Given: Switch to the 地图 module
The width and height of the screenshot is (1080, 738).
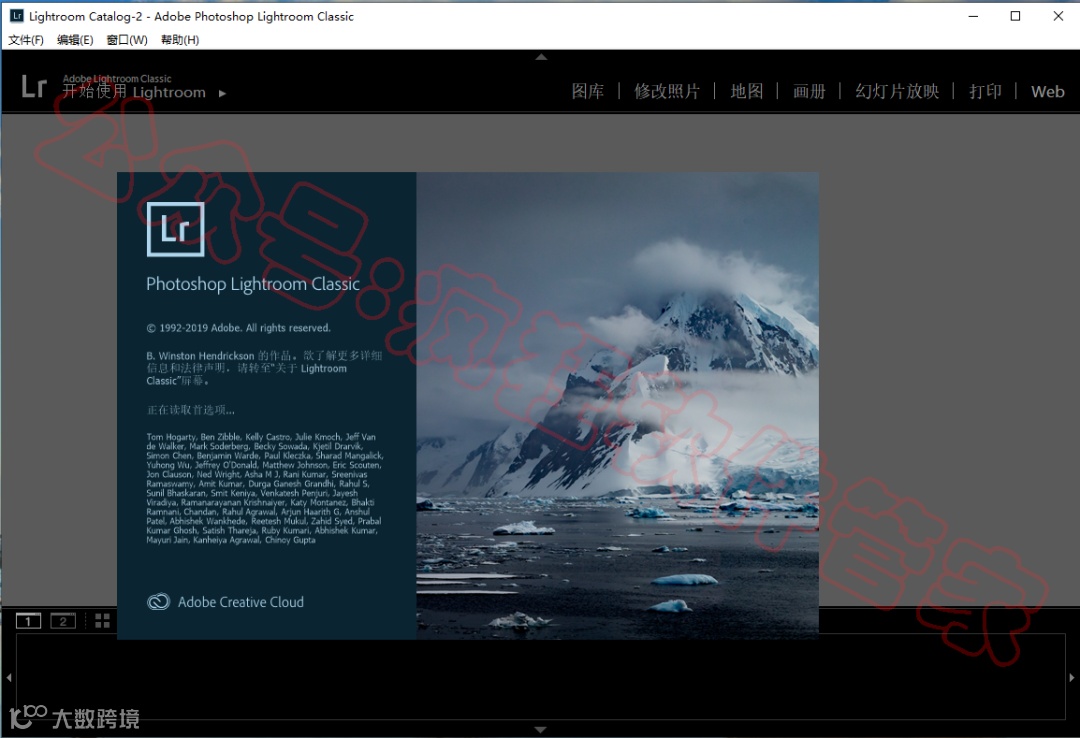Looking at the screenshot, I should click(x=747, y=91).
